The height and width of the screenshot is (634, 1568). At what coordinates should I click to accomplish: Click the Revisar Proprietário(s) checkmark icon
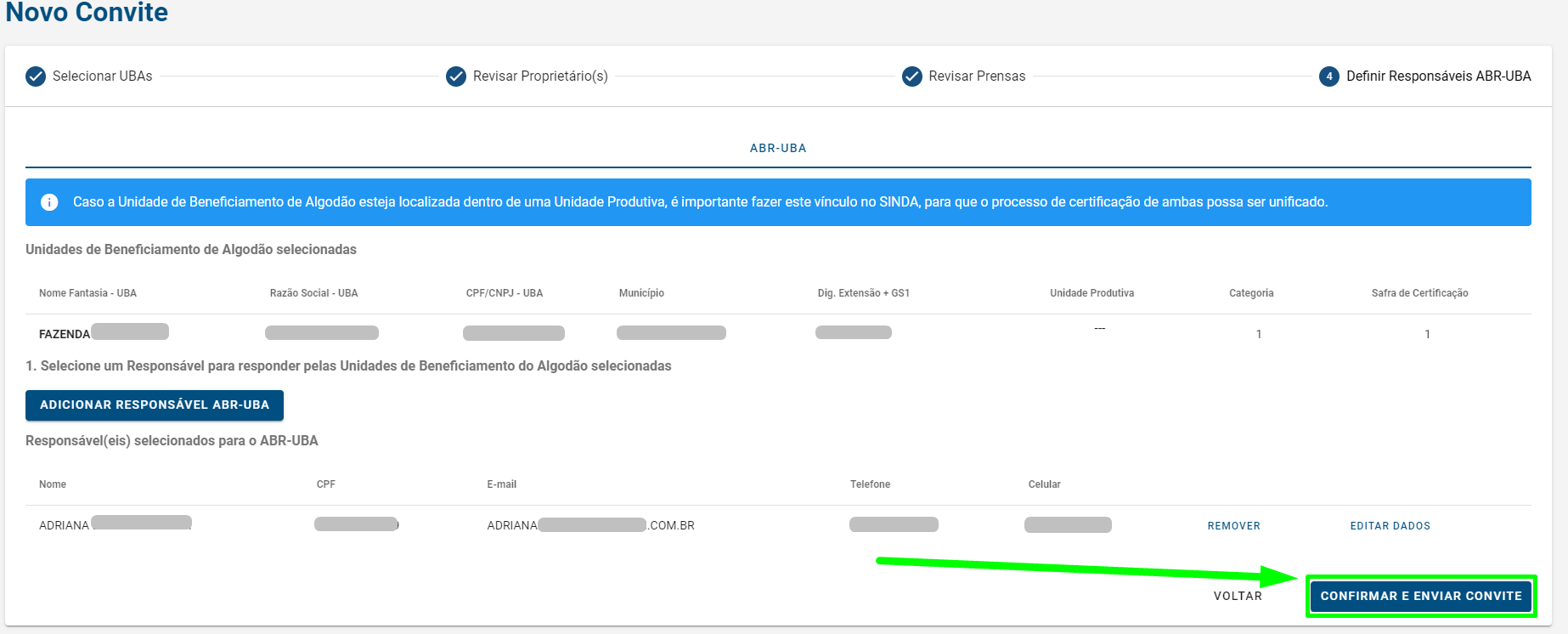pos(456,76)
